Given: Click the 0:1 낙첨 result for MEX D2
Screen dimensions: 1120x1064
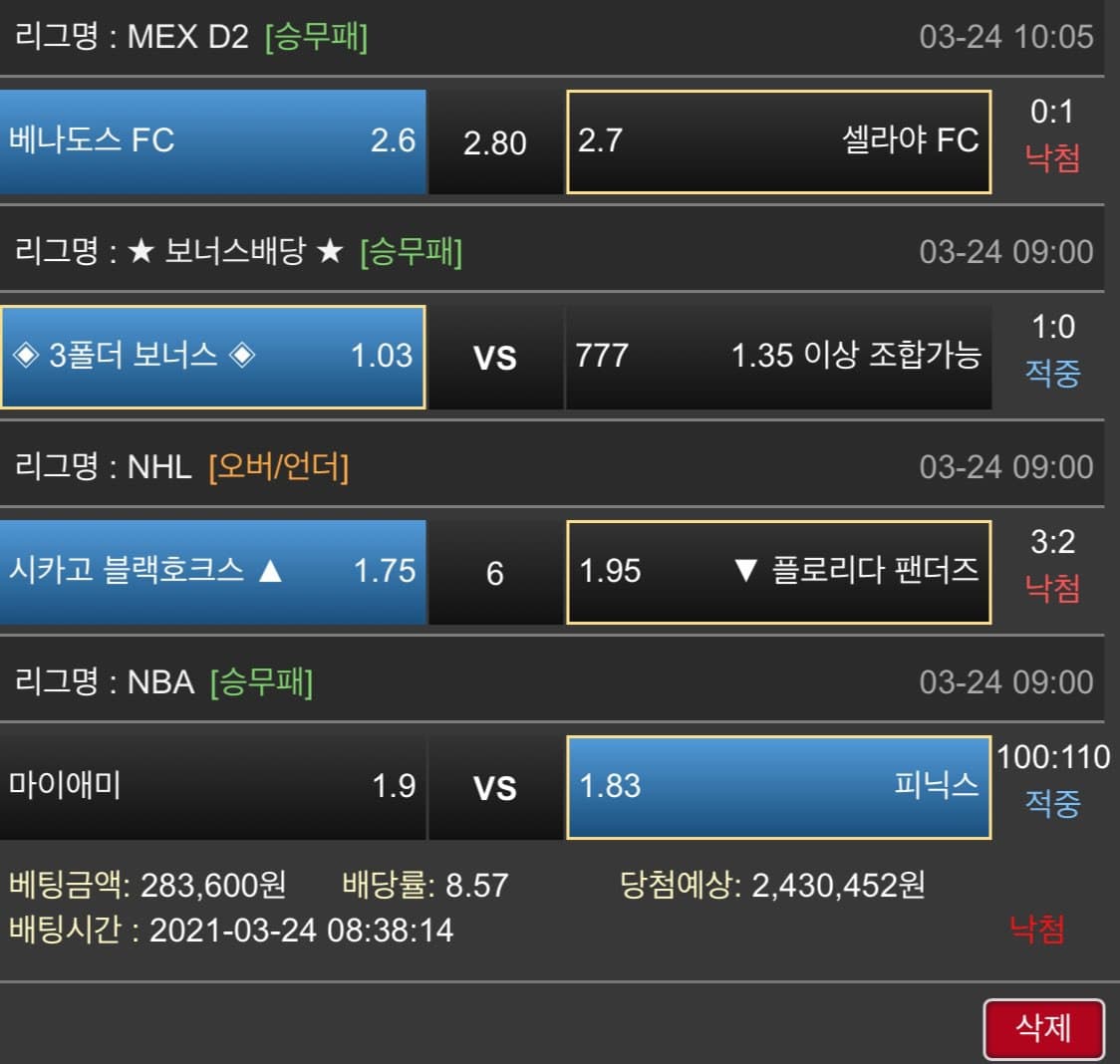Looking at the screenshot, I should [1052, 135].
